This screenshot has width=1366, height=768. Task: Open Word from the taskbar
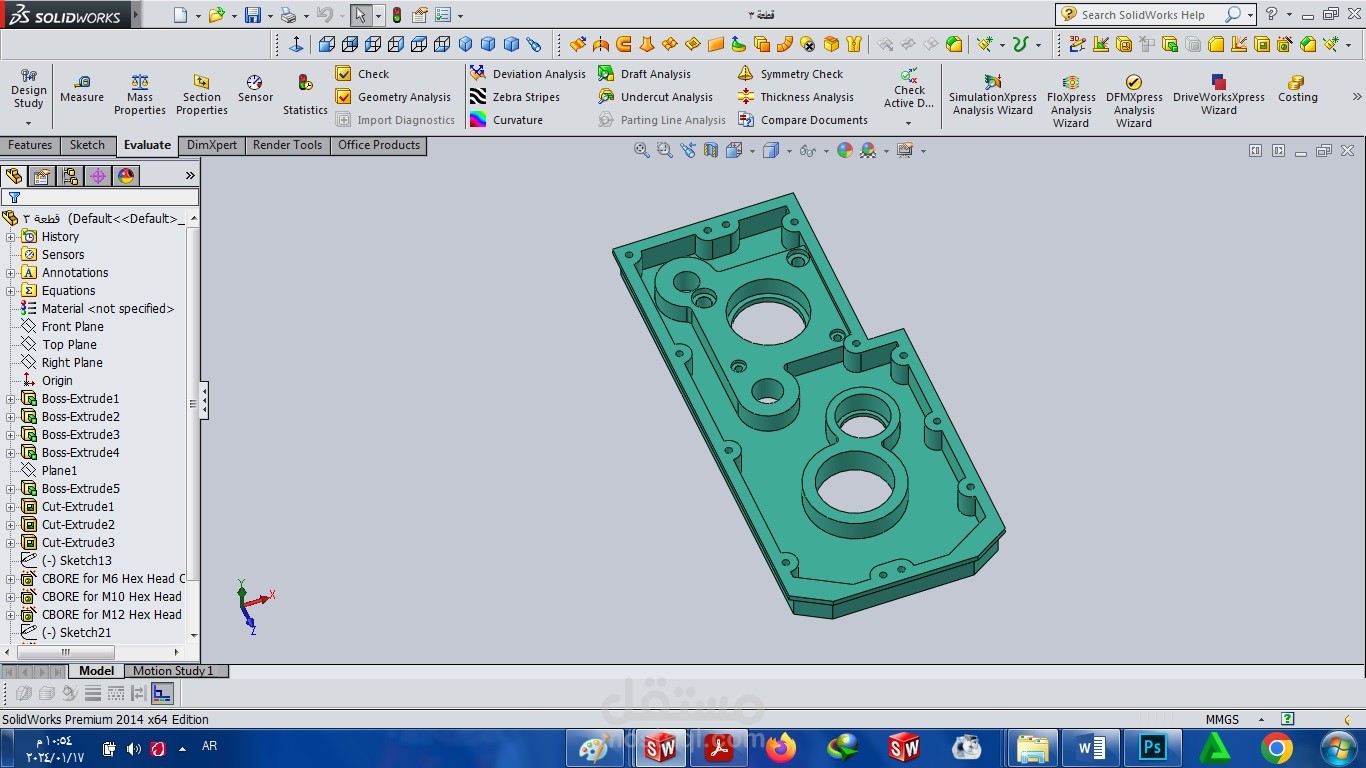coord(1091,748)
